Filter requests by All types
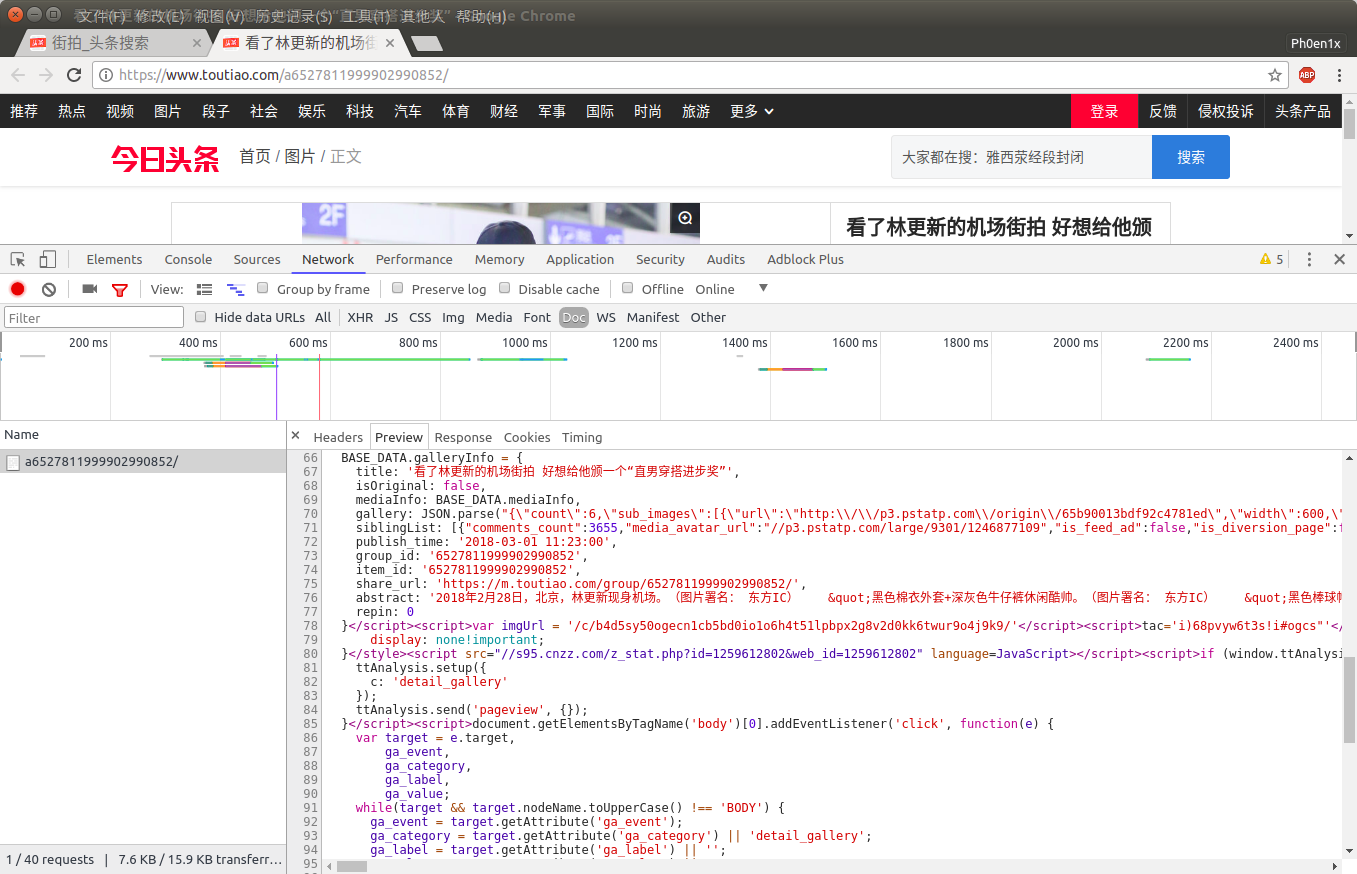Image resolution: width=1357 pixels, height=874 pixels. [x=323, y=317]
